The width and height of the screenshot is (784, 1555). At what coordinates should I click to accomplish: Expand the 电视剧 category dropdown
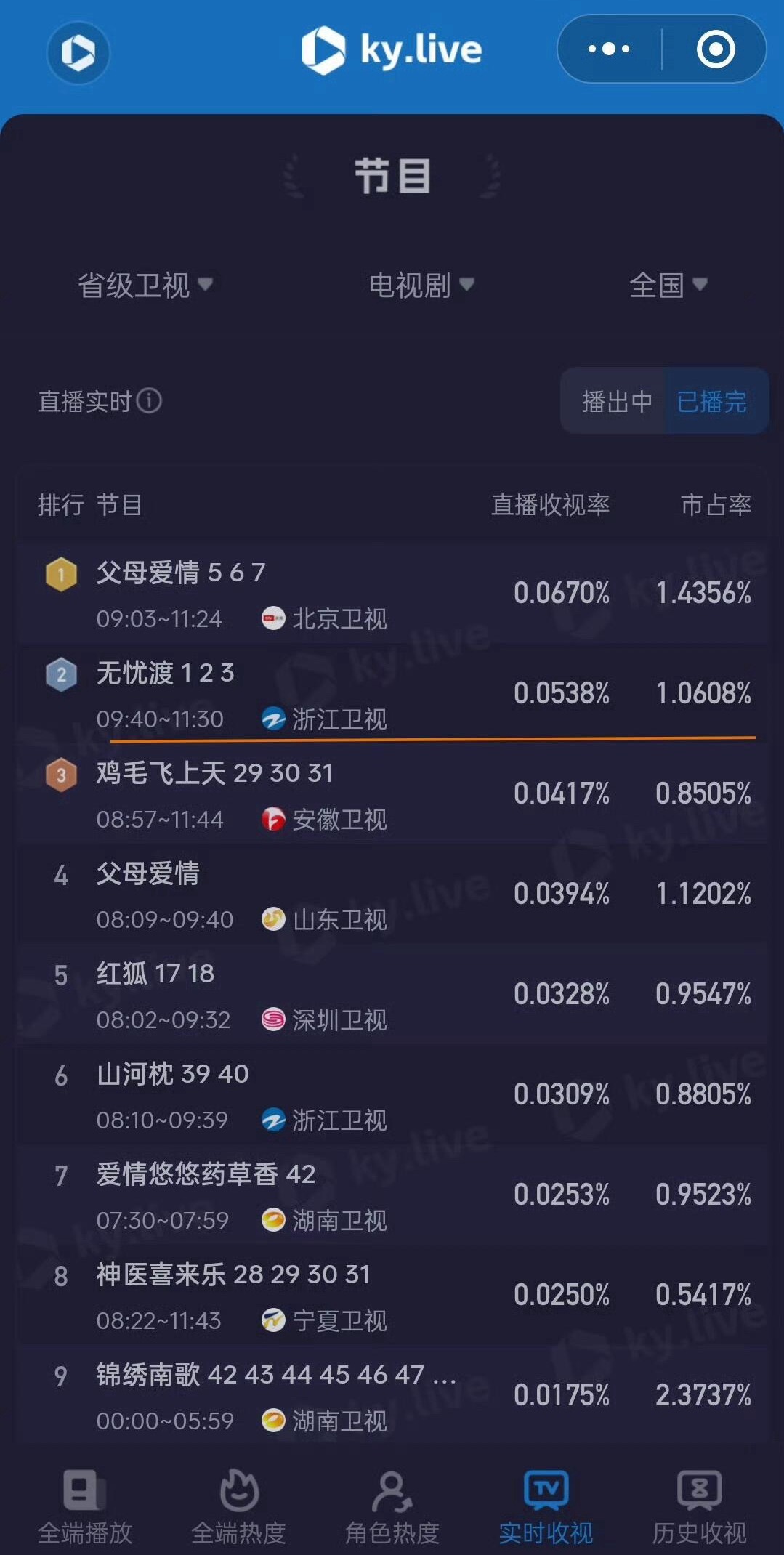click(421, 285)
